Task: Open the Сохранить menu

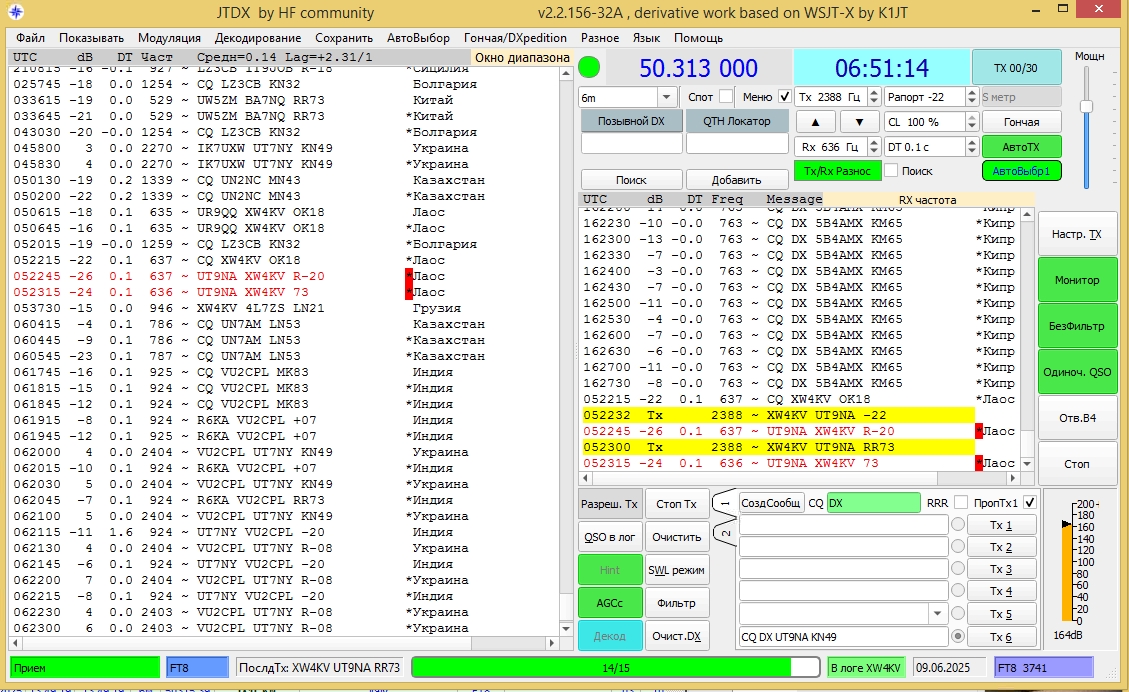Action: 344,37
